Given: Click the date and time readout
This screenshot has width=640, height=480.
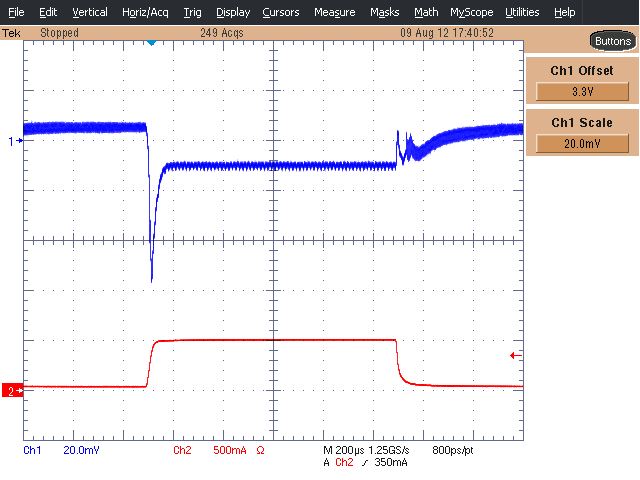Looking at the screenshot, I should [x=447, y=33].
